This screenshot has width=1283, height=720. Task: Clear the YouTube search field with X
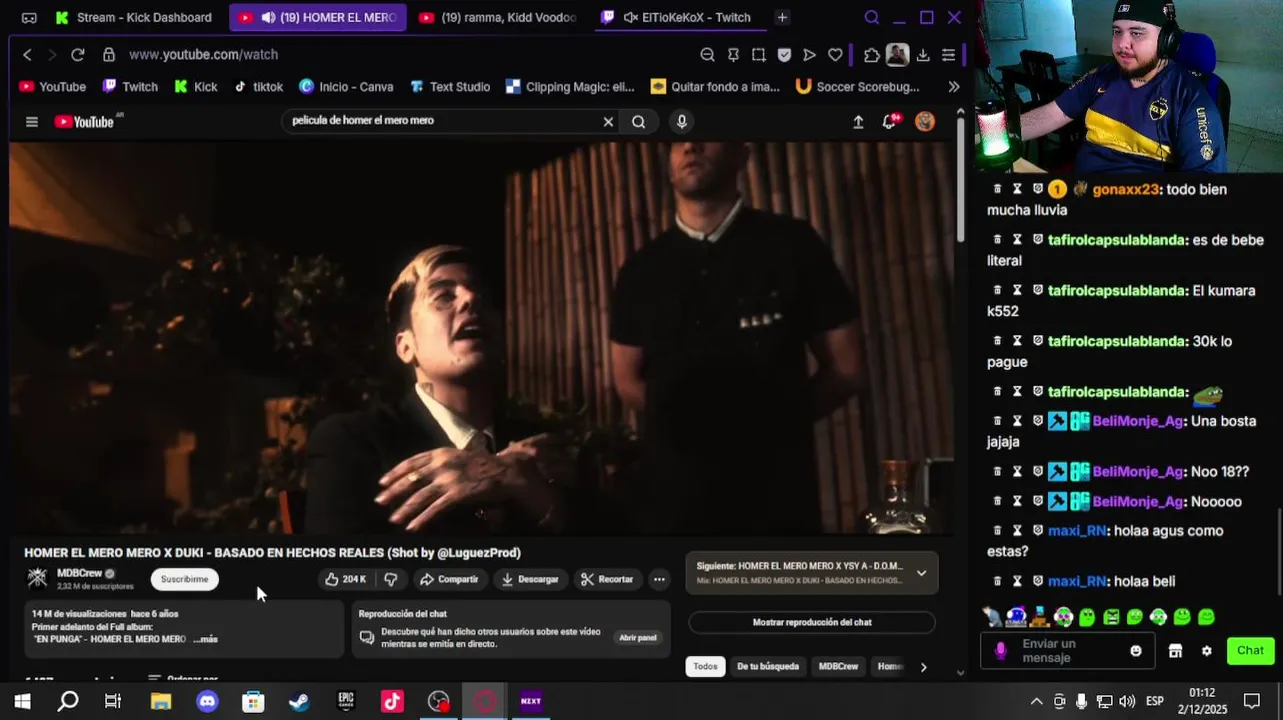point(608,122)
